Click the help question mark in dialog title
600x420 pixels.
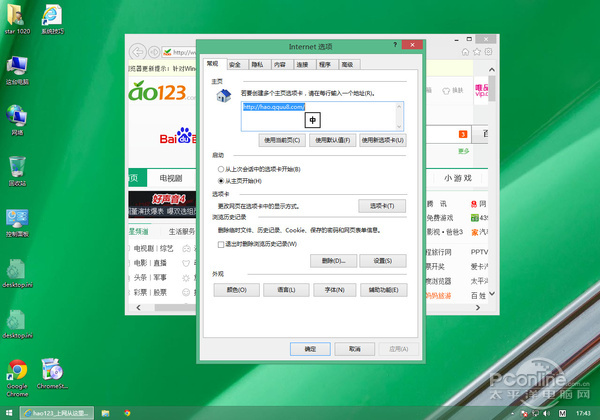tap(395, 45)
